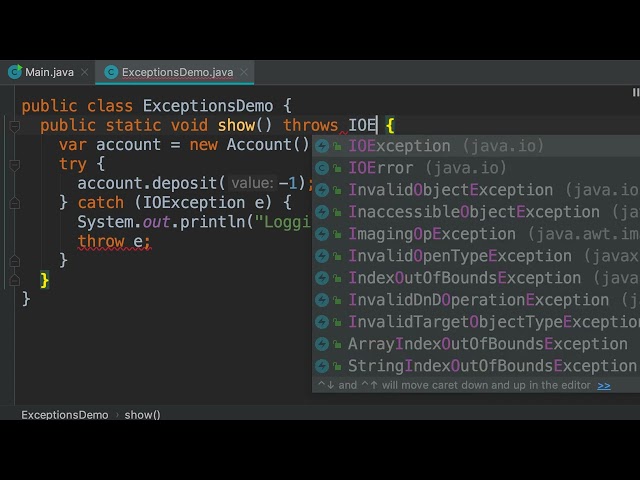Screen dimensions: 640x480
Task: Toggle the catch block fold marker
Action: point(15,203)
